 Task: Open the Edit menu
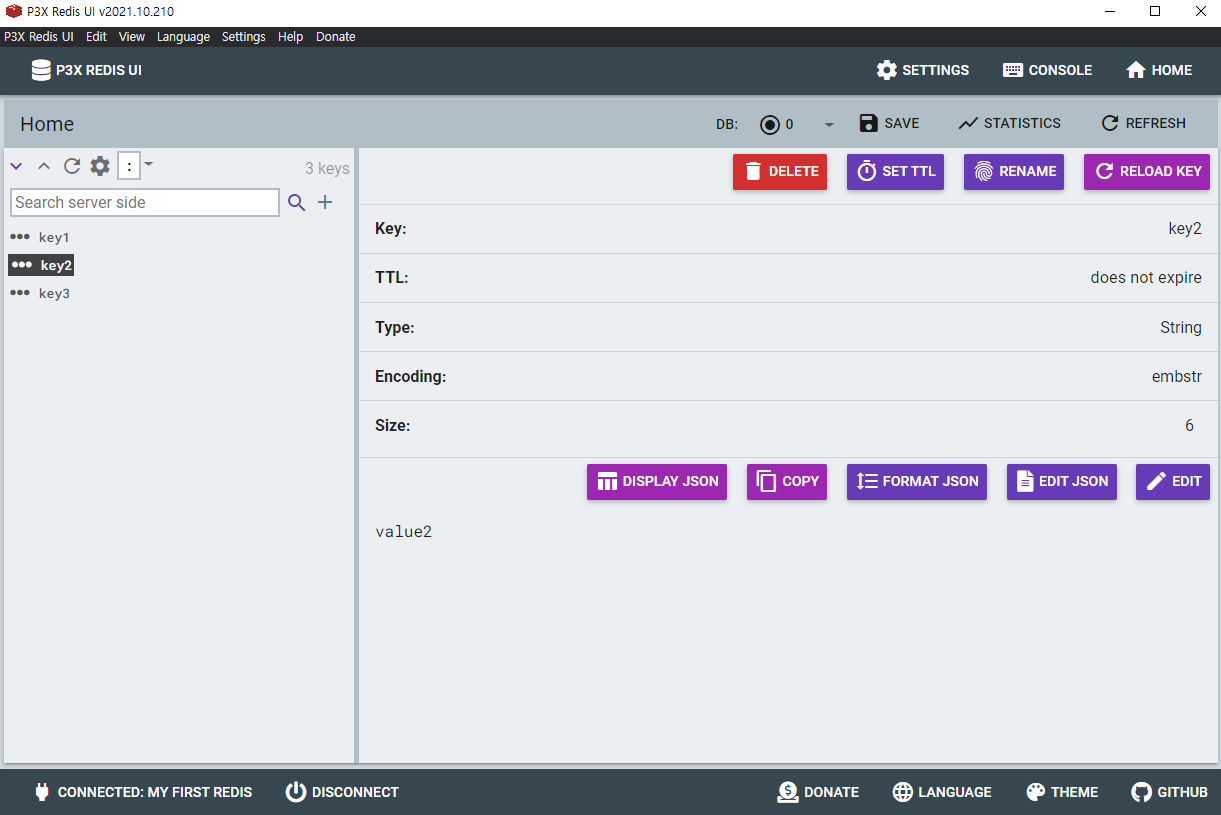pyautogui.click(x=96, y=37)
